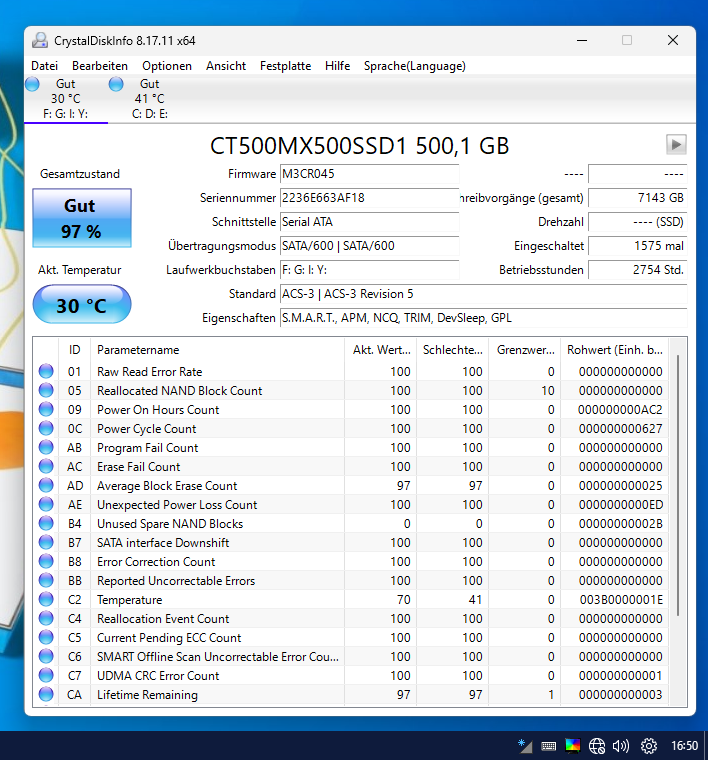Click status orb for Program Fail Count
The image size is (708, 760).
46,447
